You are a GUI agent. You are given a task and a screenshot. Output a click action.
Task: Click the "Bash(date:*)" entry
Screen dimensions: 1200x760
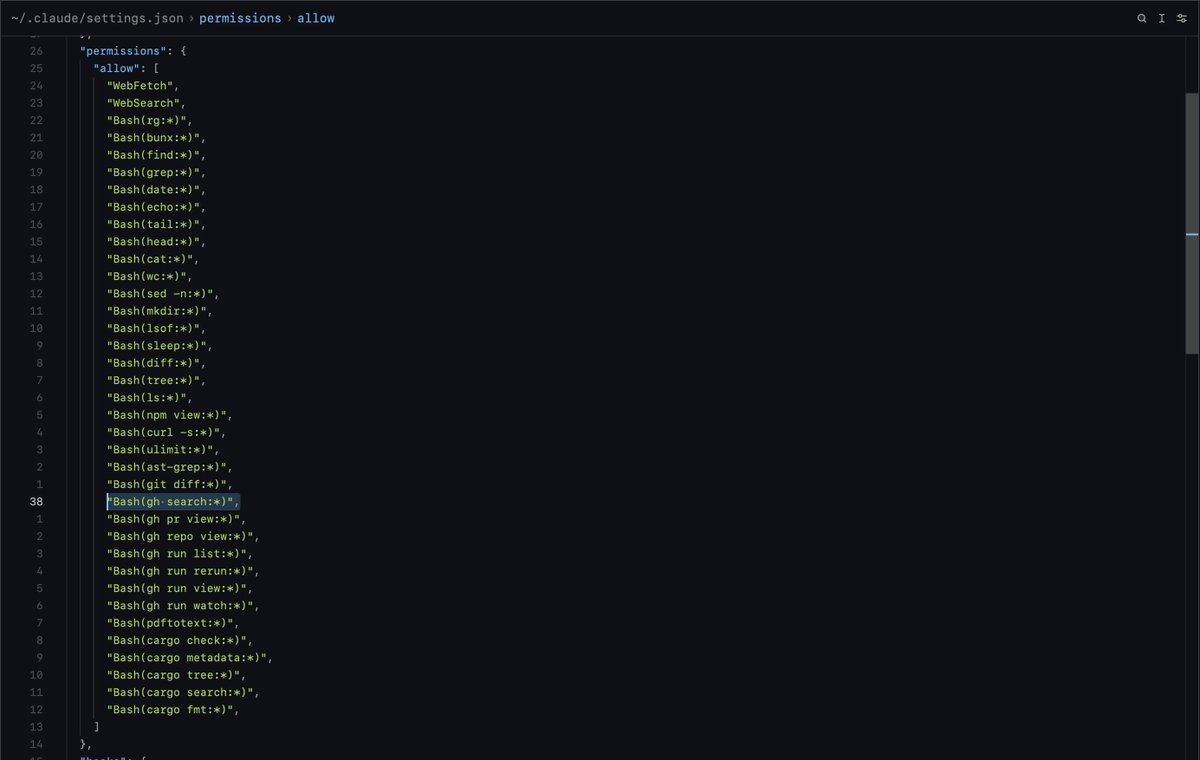pos(156,190)
